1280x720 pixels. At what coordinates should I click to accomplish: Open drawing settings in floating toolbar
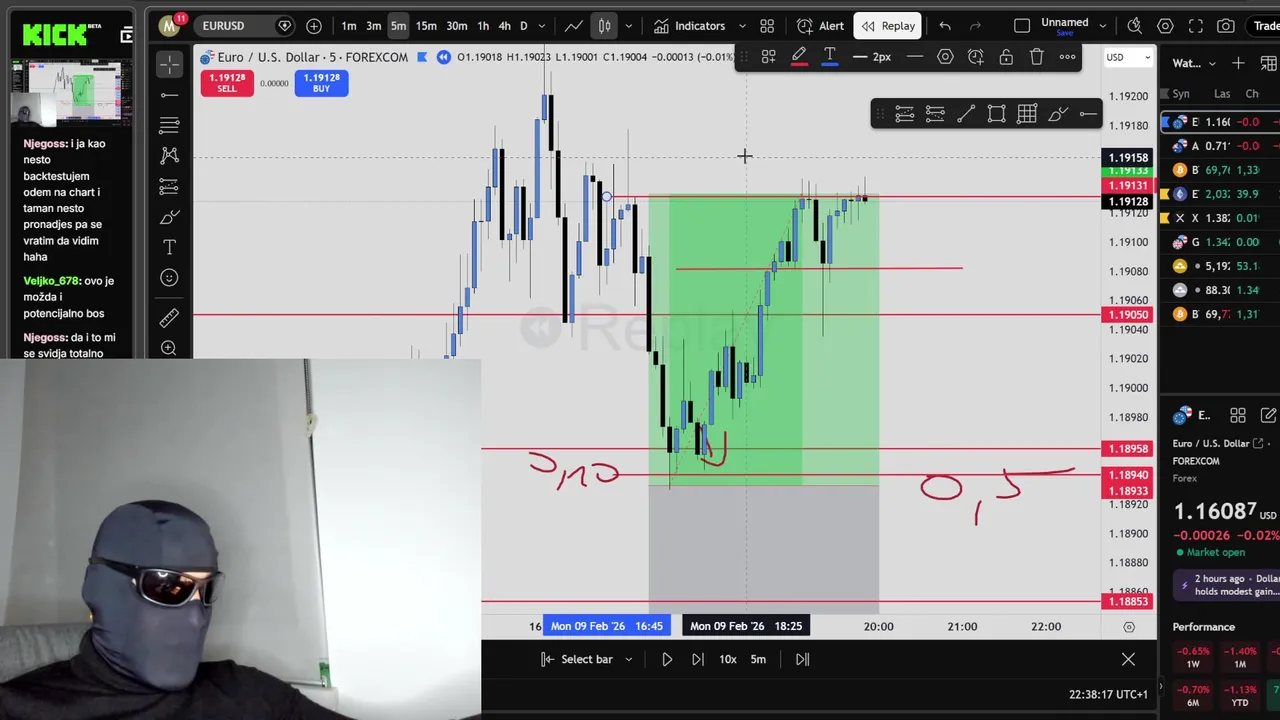click(945, 57)
